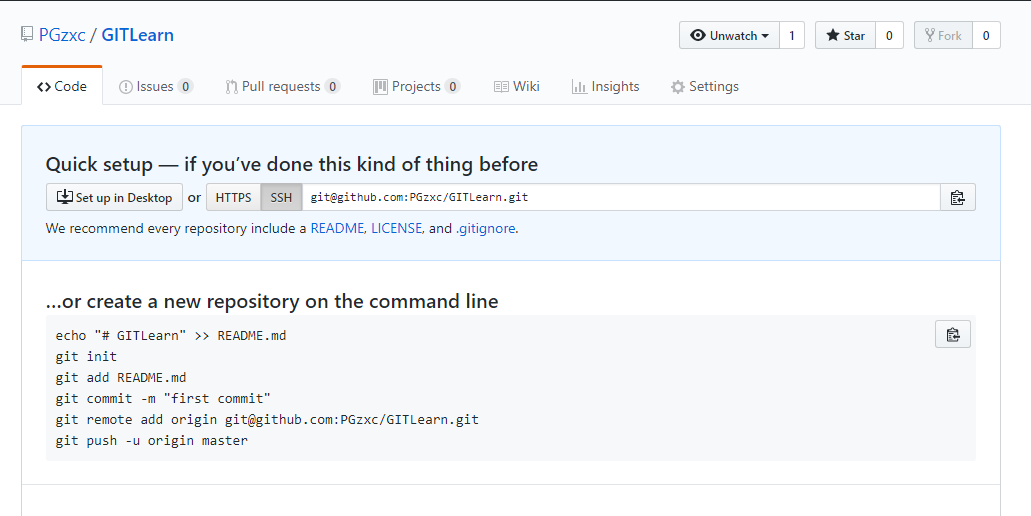
Task: Open the Issues tab
Action: tap(156, 86)
